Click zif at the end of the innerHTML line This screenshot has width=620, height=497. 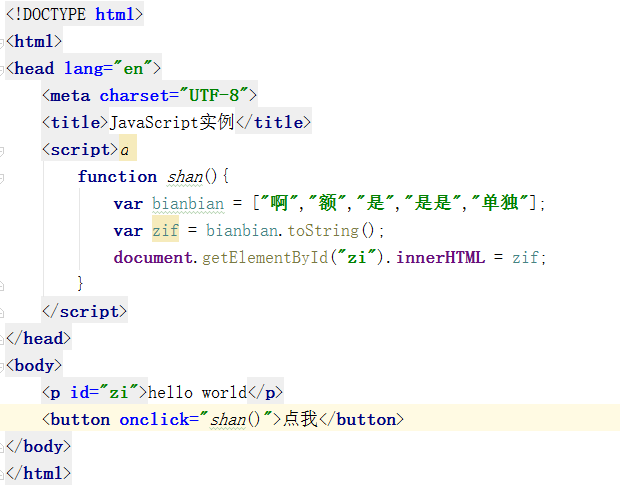(x=525, y=258)
